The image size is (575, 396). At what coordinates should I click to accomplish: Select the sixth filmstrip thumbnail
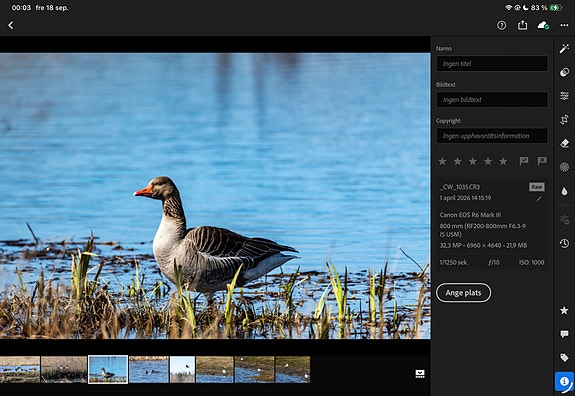coord(215,370)
